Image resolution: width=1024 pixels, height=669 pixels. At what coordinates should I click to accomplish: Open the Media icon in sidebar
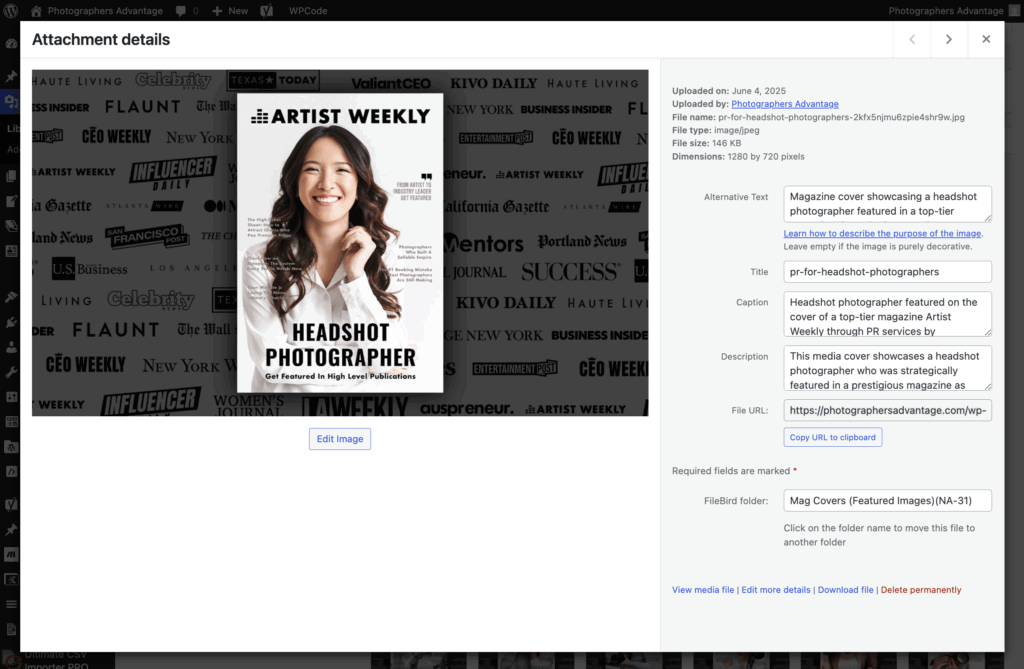pyautogui.click(x=11, y=101)
